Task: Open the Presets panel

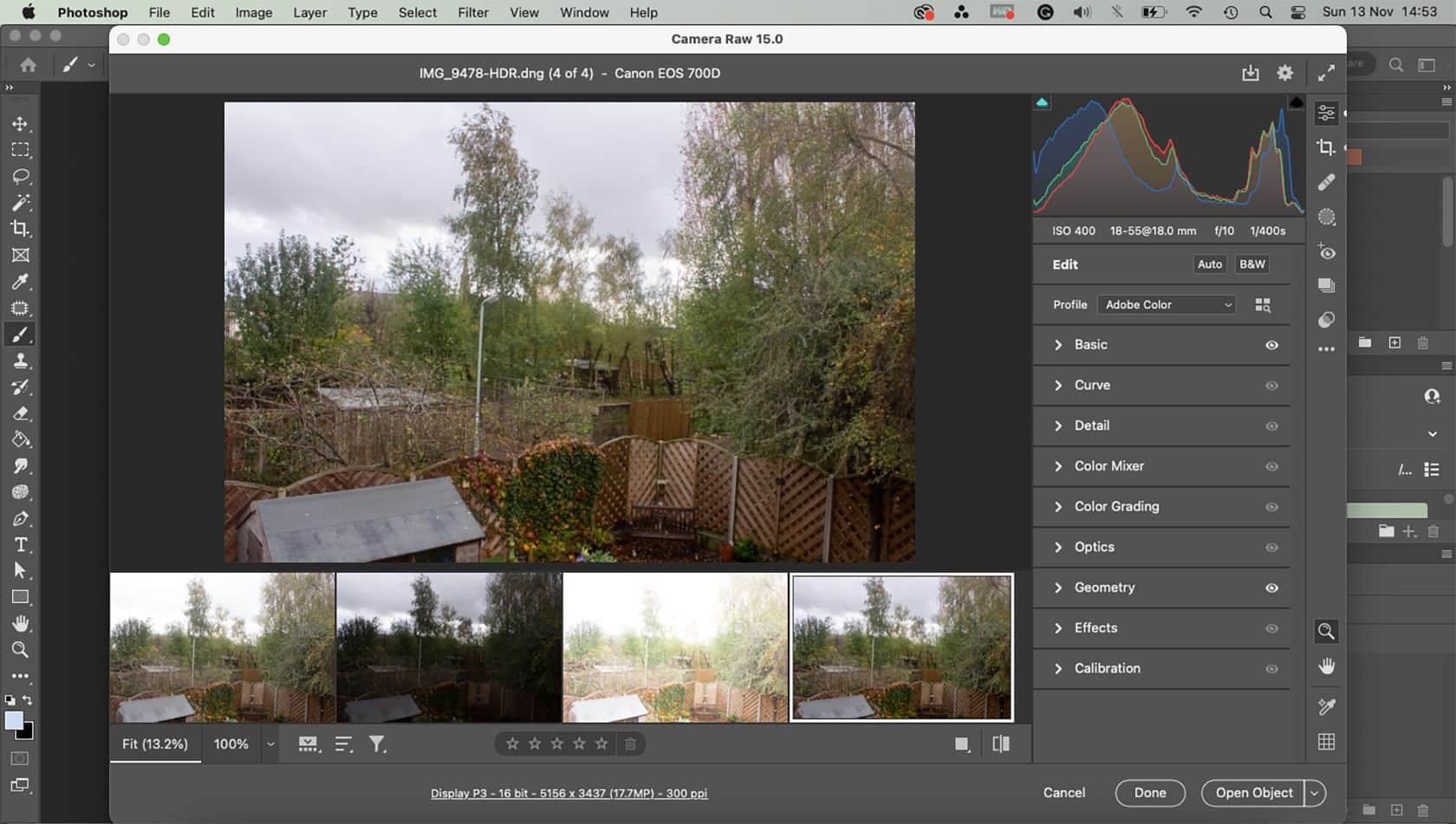Action: pos(1325,284)
